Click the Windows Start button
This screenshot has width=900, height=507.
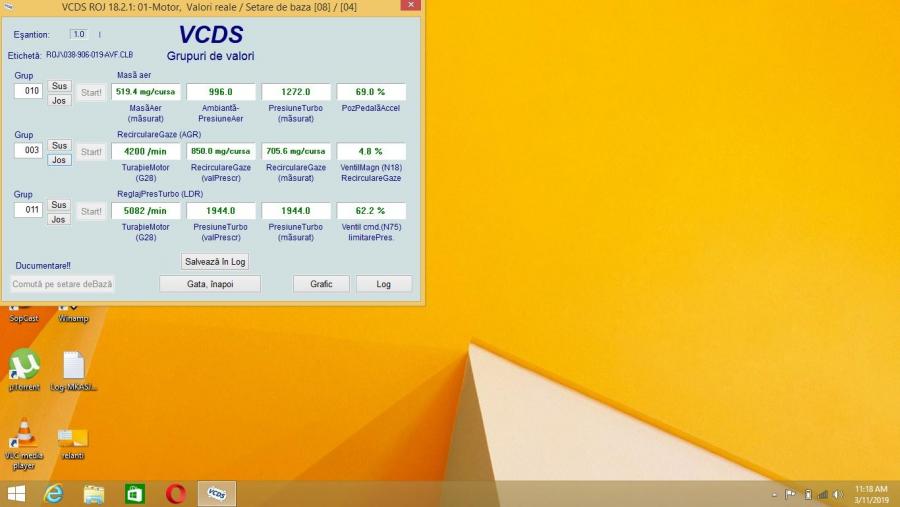pyautogui.click(x=16, y=494)
